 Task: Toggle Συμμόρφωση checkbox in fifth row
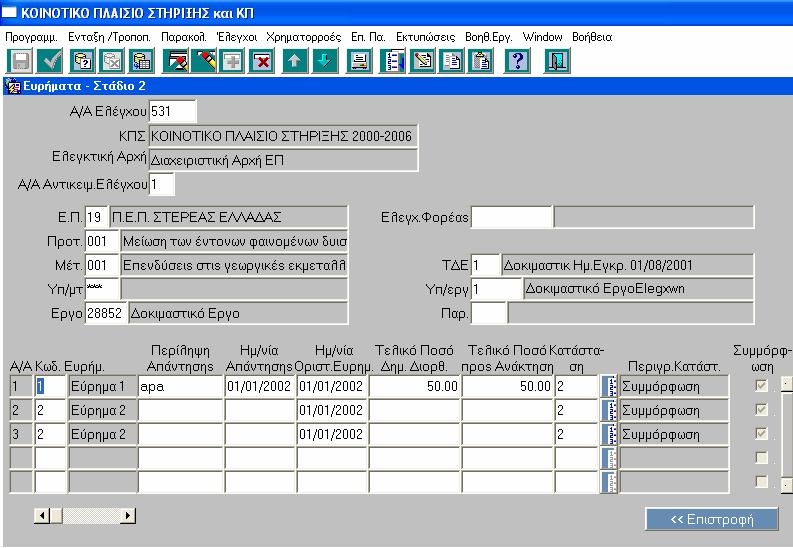(761, 481)
